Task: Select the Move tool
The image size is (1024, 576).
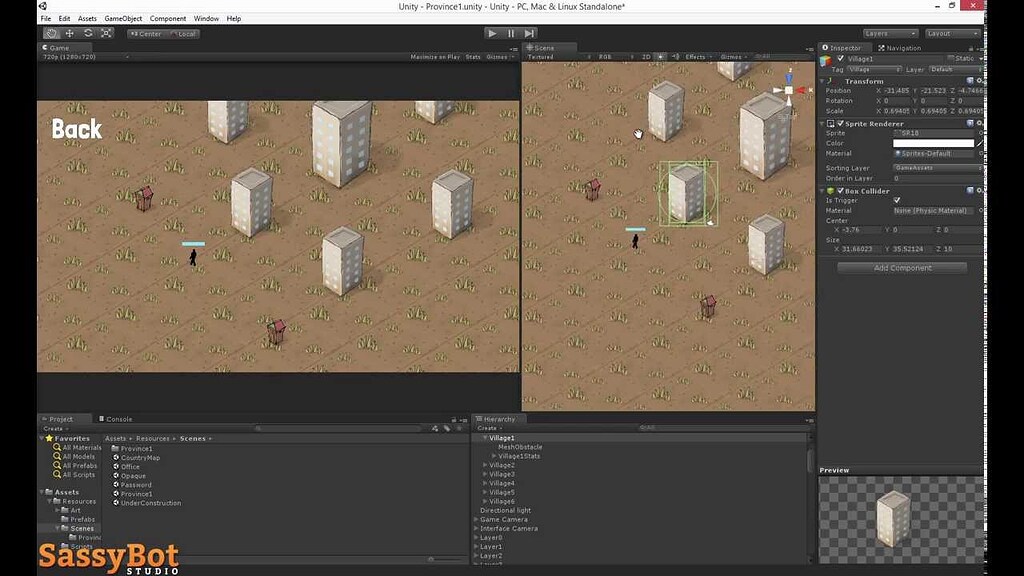Action: [70, 33]
